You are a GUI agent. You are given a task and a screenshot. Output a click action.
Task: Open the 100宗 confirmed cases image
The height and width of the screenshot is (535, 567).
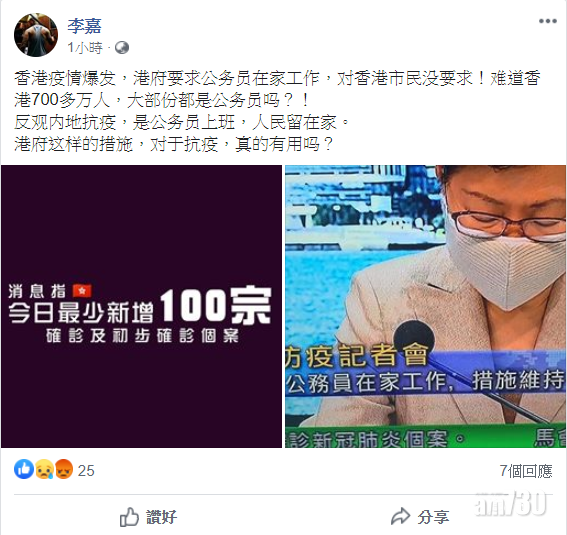[141, 306]
